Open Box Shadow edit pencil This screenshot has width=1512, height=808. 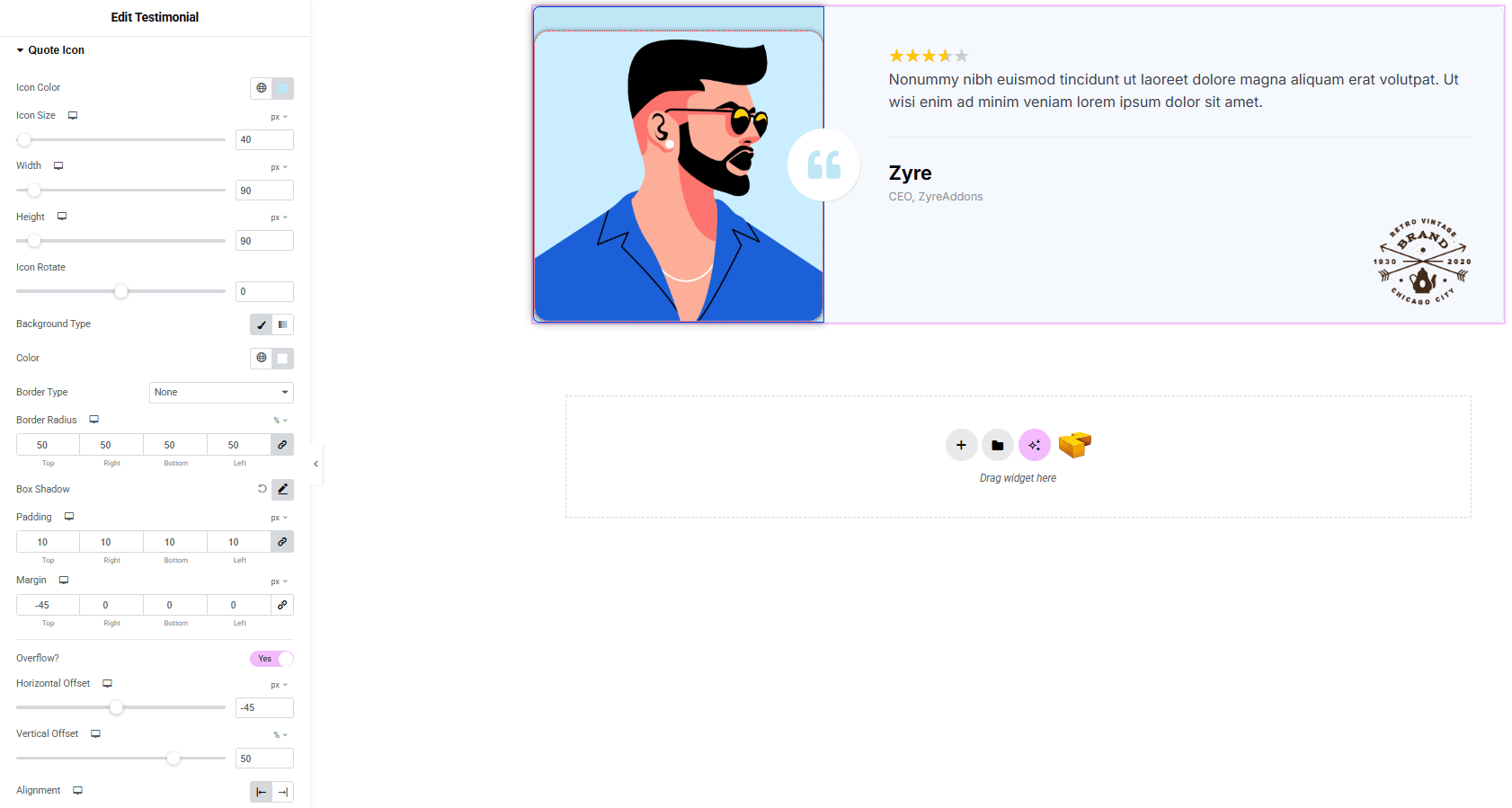coord(282,489)
